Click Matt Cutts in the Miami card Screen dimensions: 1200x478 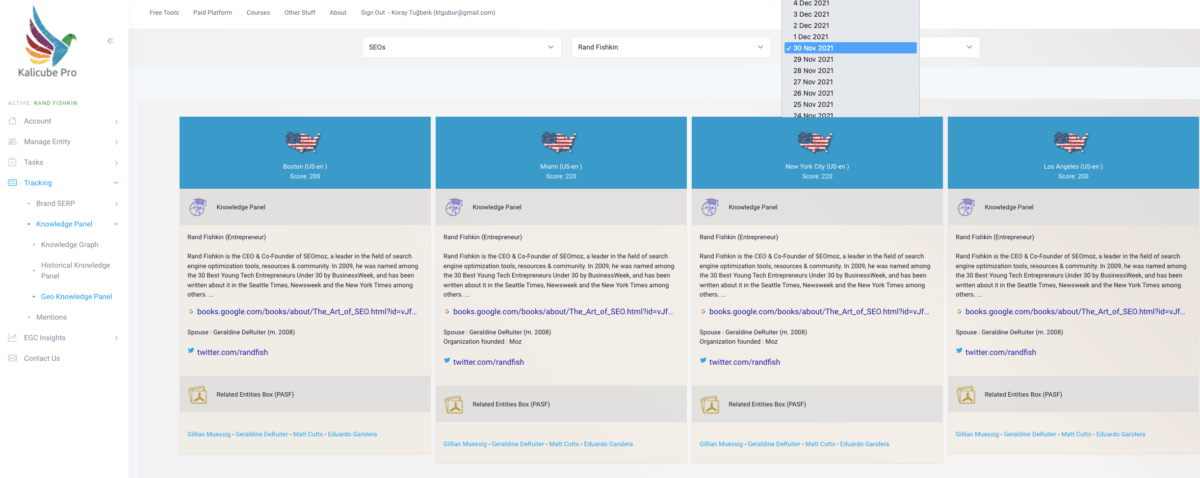coord(564,444)
